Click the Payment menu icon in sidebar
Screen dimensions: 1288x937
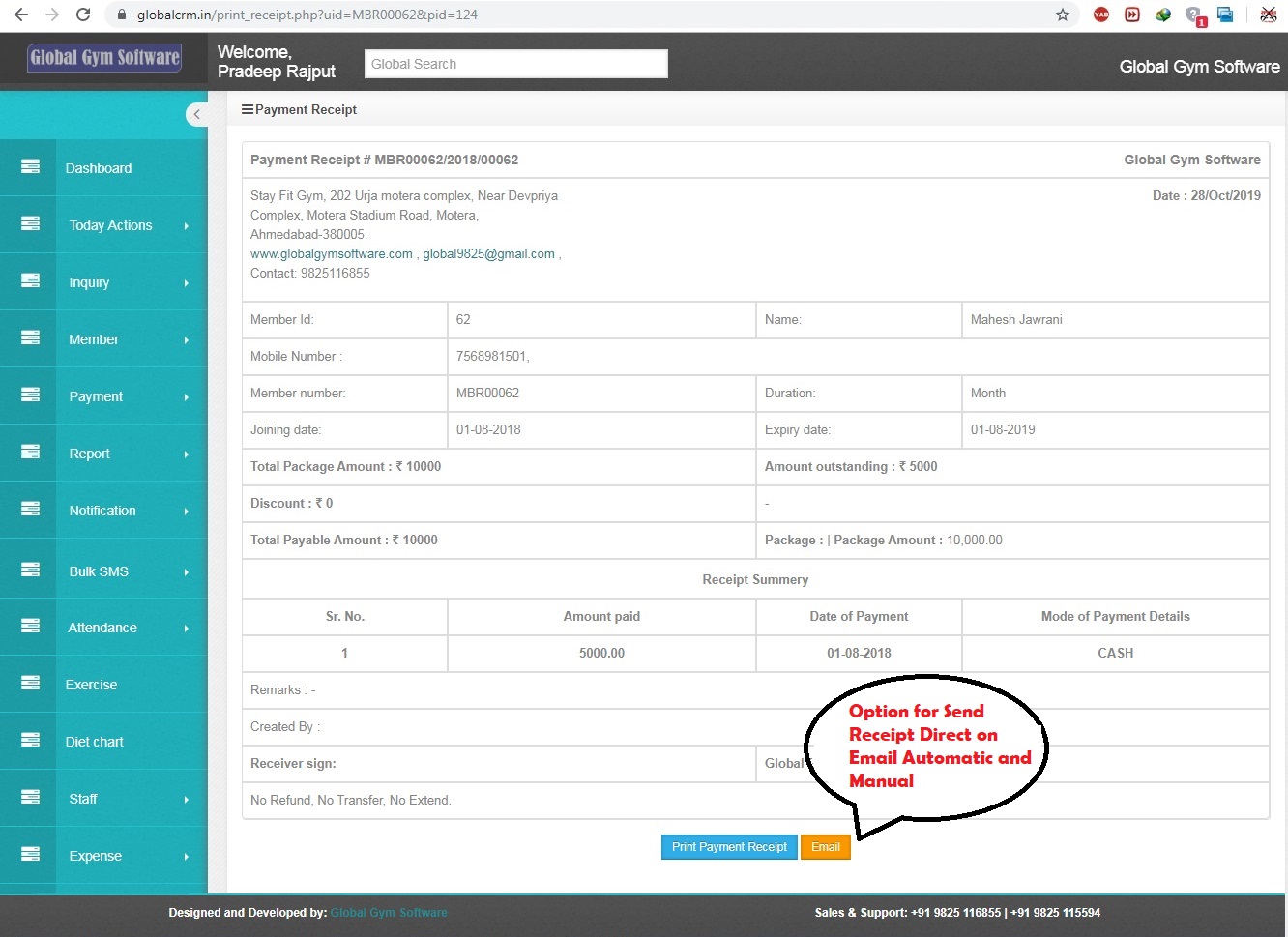(30, 396)
